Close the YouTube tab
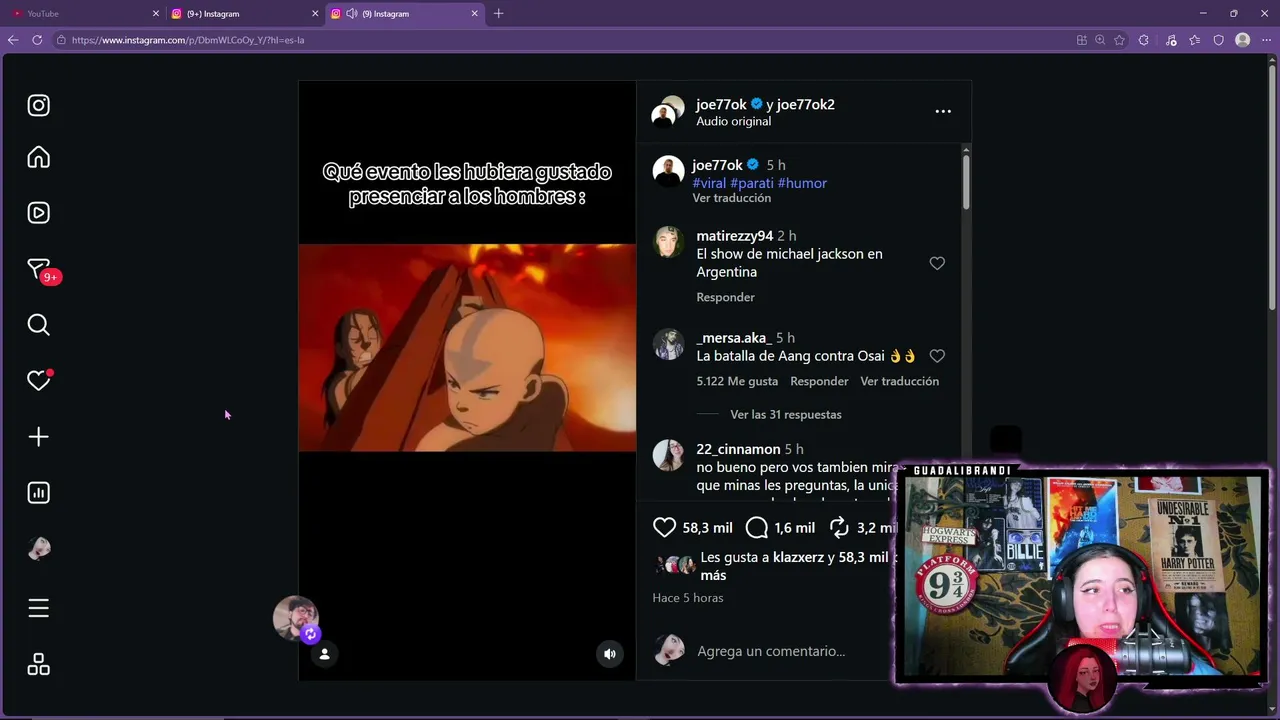Image resolution: width=1280 pixels, height=720 pixels. tap(156, 14)
